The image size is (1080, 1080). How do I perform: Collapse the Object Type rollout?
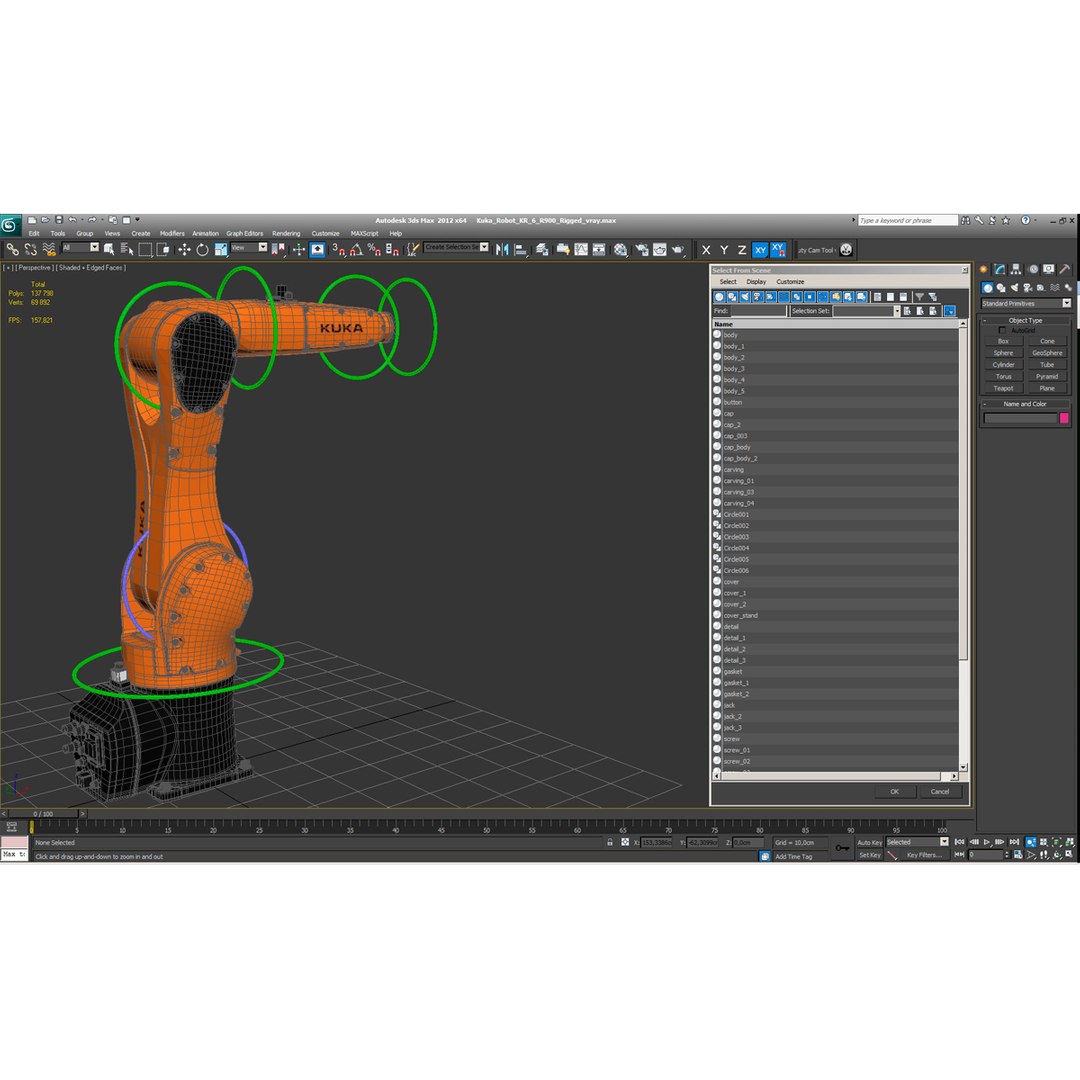pyautogui.click(x=1025, y=320)
